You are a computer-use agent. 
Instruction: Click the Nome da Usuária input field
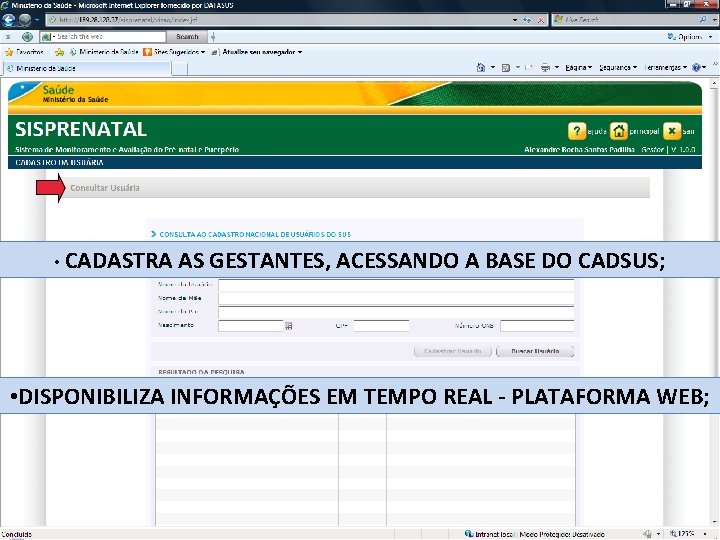click(x=396, y=285)
